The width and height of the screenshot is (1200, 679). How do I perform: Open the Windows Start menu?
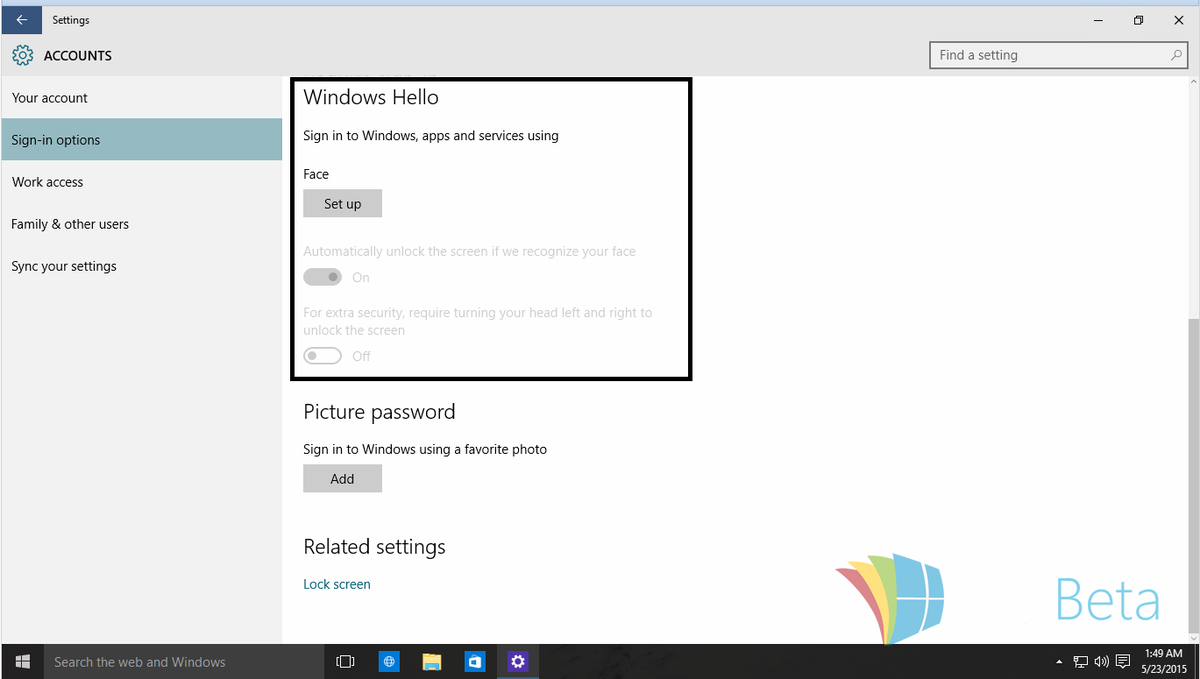click(x=22, y=661)
